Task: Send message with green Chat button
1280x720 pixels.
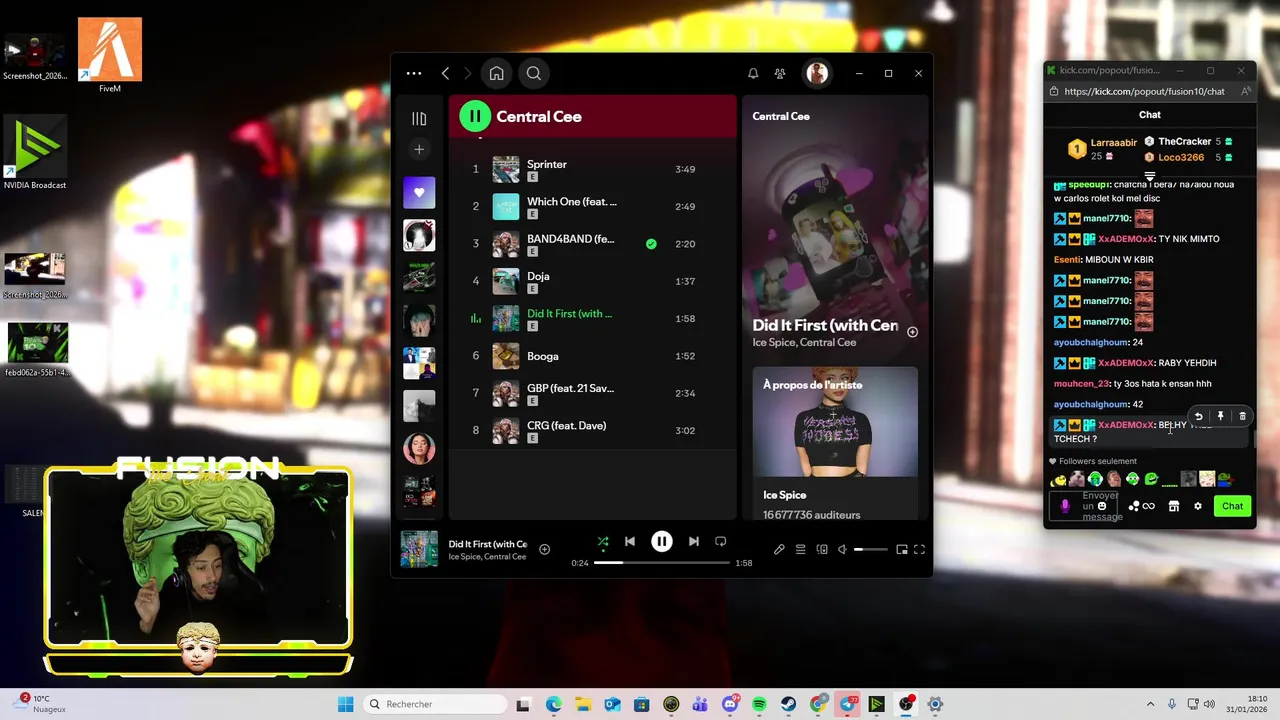Action: pos(1232,506)
